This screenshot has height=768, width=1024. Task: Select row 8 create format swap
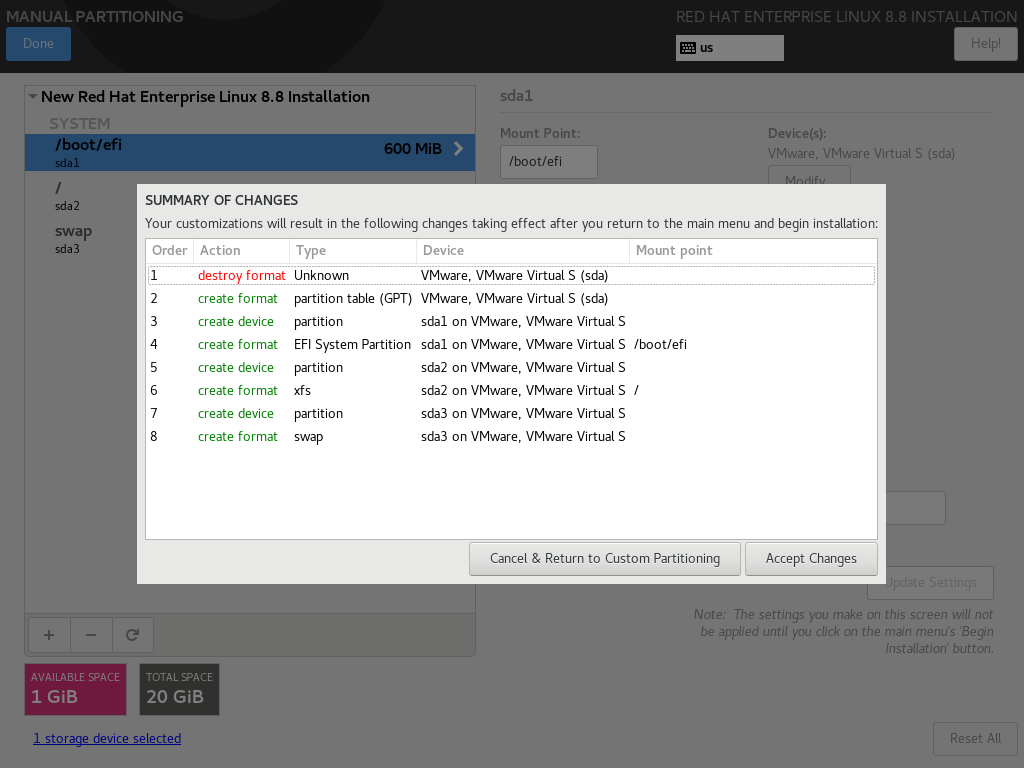[511, 436]
